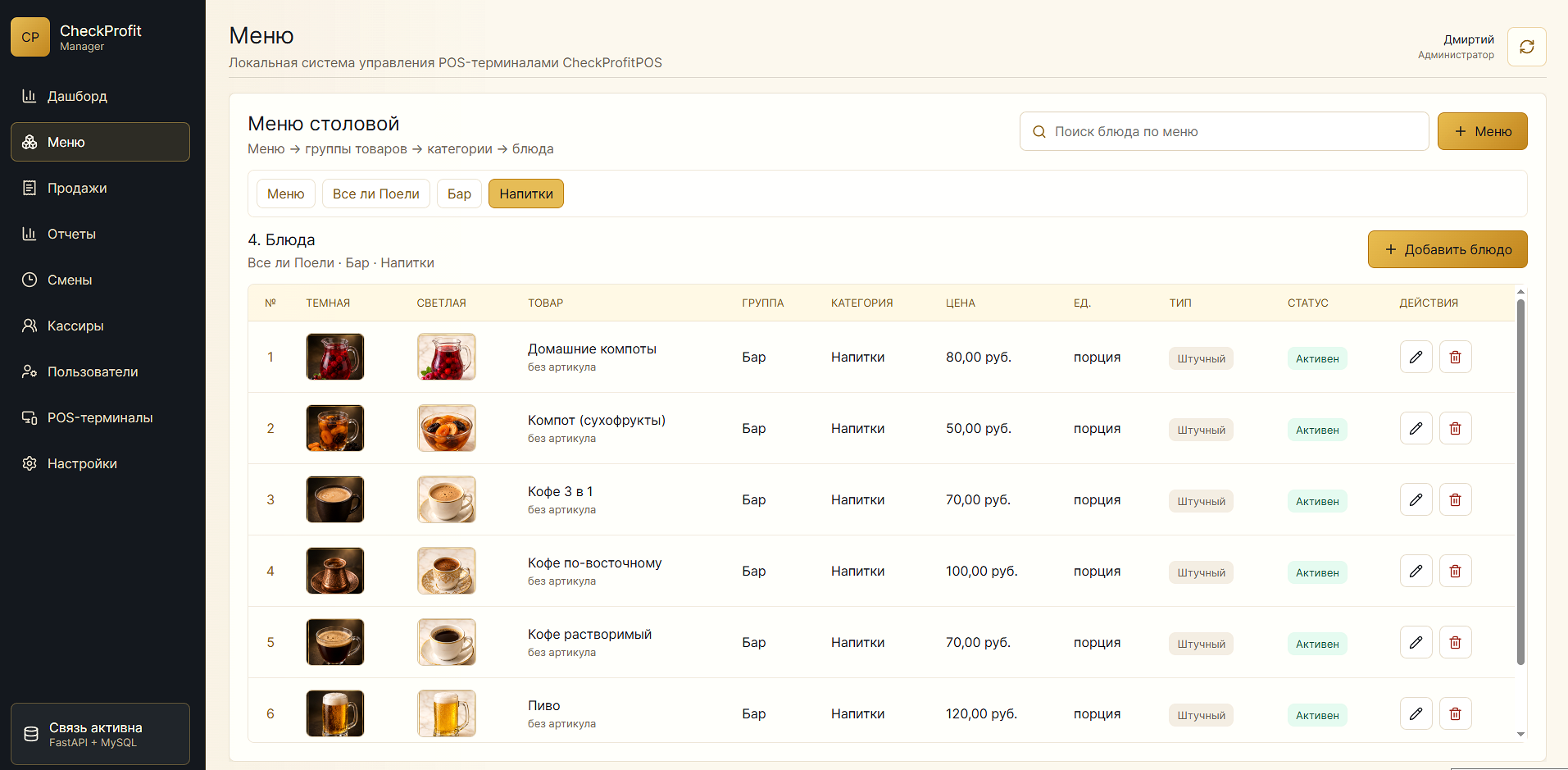Image resolution: width=1568 pixels, height=770 pixels.
Task: Click the refresh icon next to Дмиртий
Action: coord(1526,47)
